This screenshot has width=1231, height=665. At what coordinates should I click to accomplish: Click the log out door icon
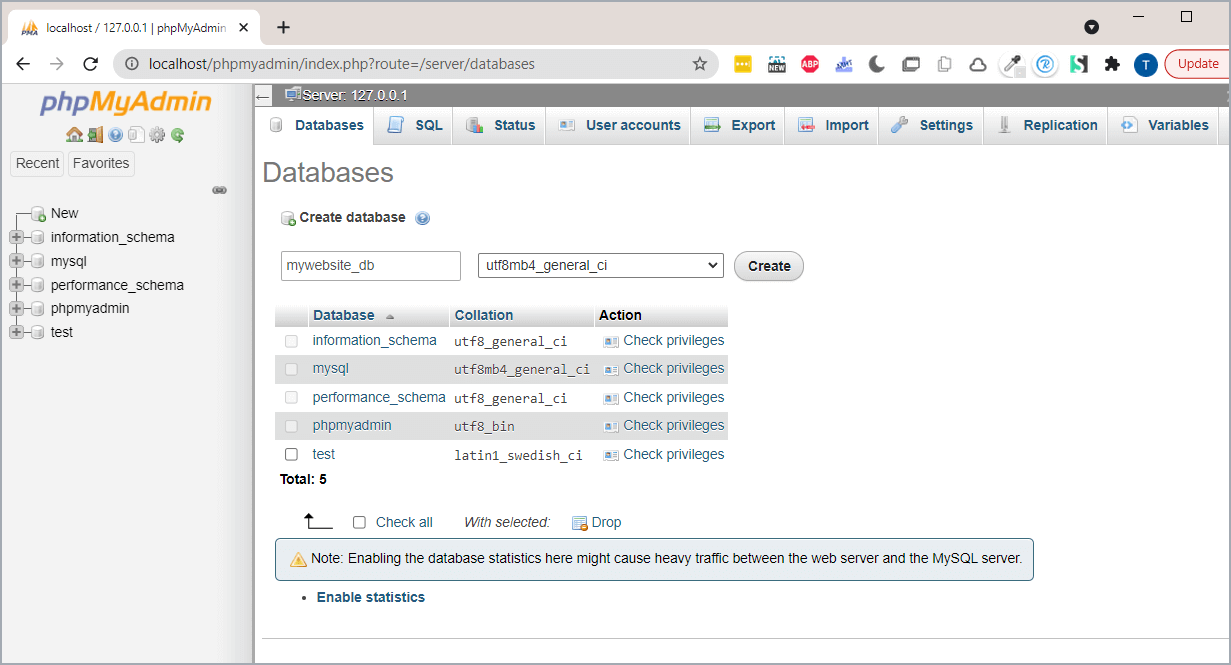[95, 135]
